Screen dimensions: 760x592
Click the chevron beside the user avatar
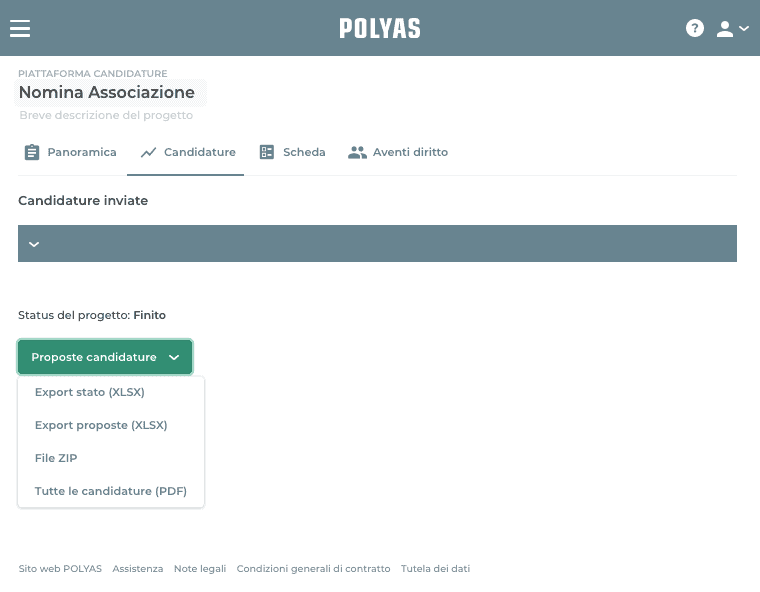tap(744, 29)
